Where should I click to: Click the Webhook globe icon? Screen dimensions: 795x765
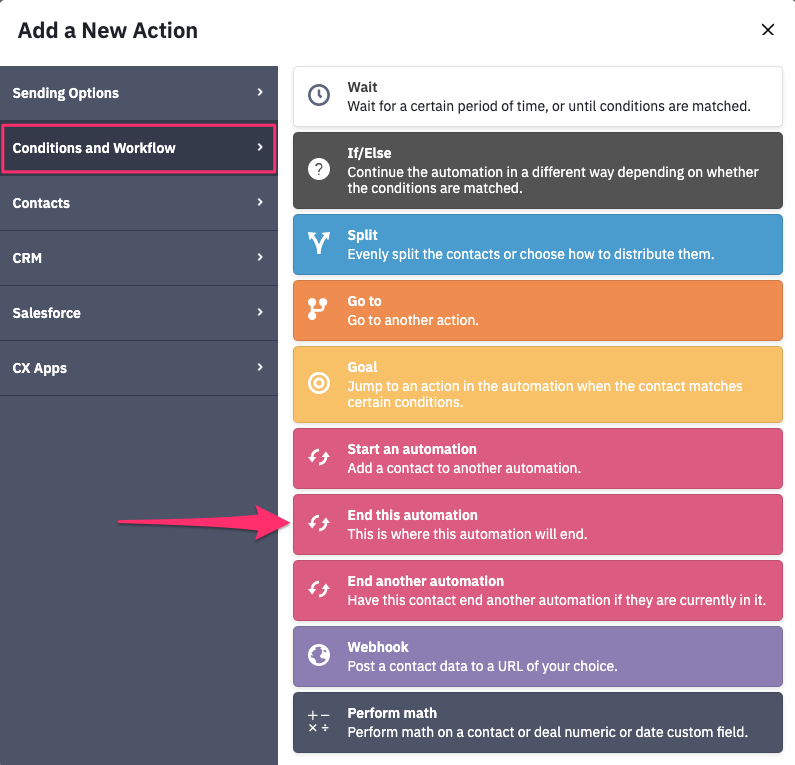coord(318,655)
